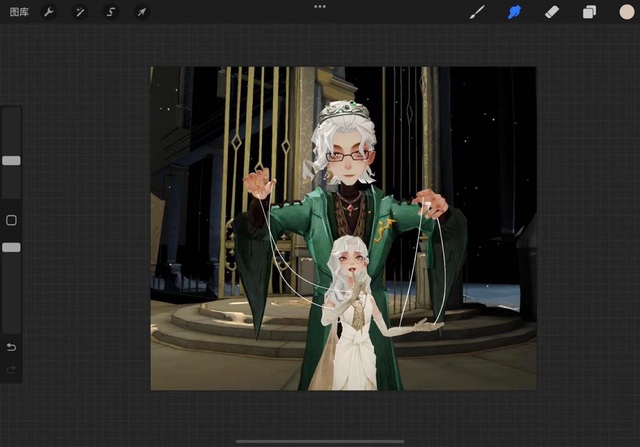Select the Brush paint tool

[477, 12]
